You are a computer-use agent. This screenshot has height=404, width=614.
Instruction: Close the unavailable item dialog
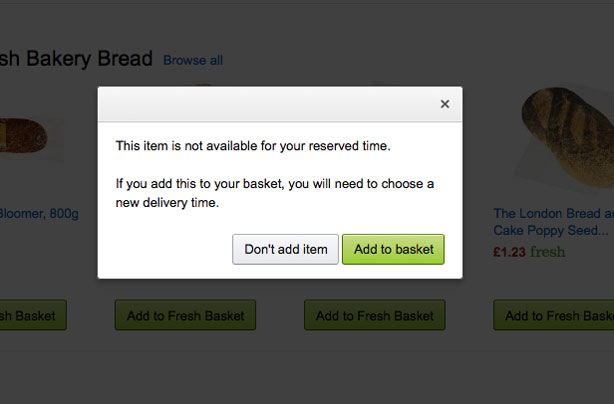[445, 104]
